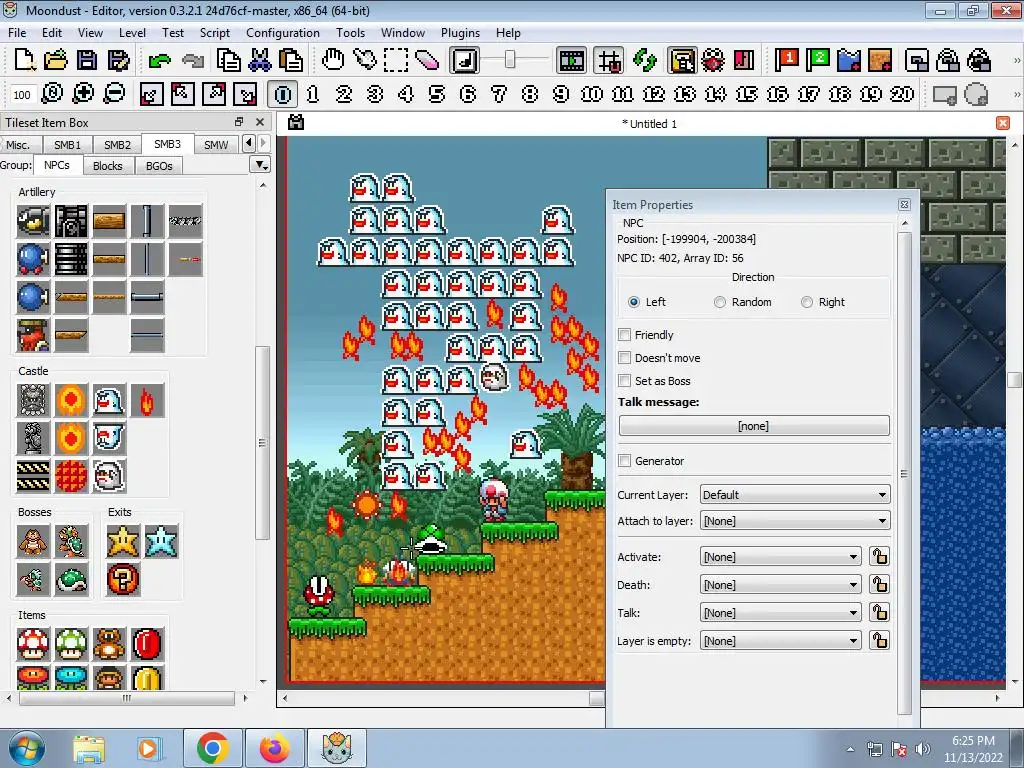The width and height of the screenshot is (1024, 768).
Task: Toggle the animation film icon
Action: [x=571, y=61]
